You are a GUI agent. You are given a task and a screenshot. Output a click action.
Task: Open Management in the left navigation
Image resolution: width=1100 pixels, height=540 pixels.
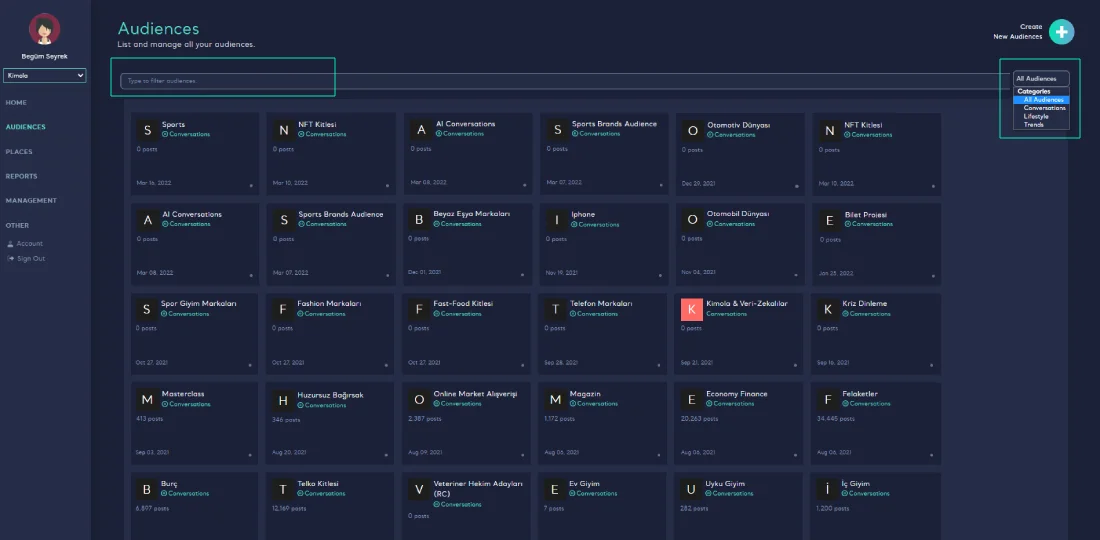point(31,200)
